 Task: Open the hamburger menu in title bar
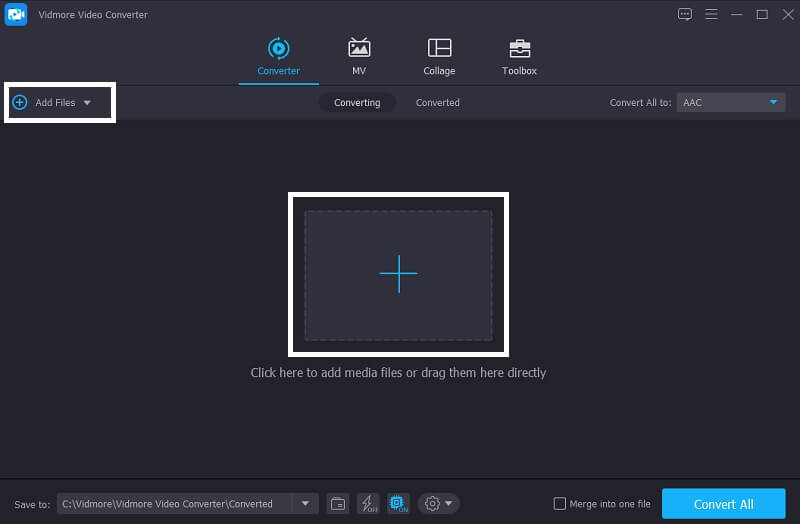coord(712,14)
